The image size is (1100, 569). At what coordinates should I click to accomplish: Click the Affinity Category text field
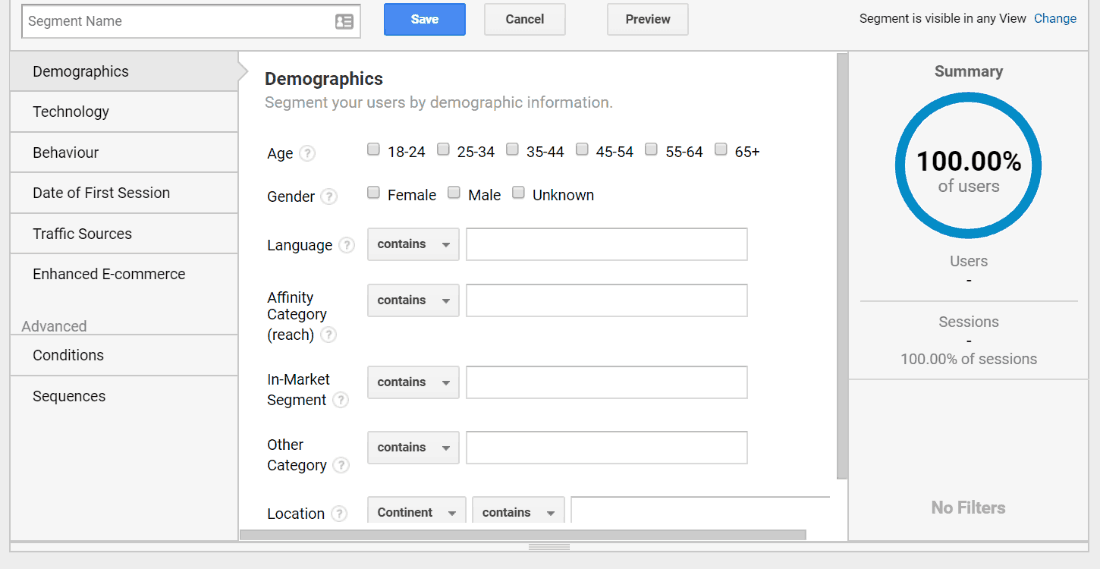(607, 300)
